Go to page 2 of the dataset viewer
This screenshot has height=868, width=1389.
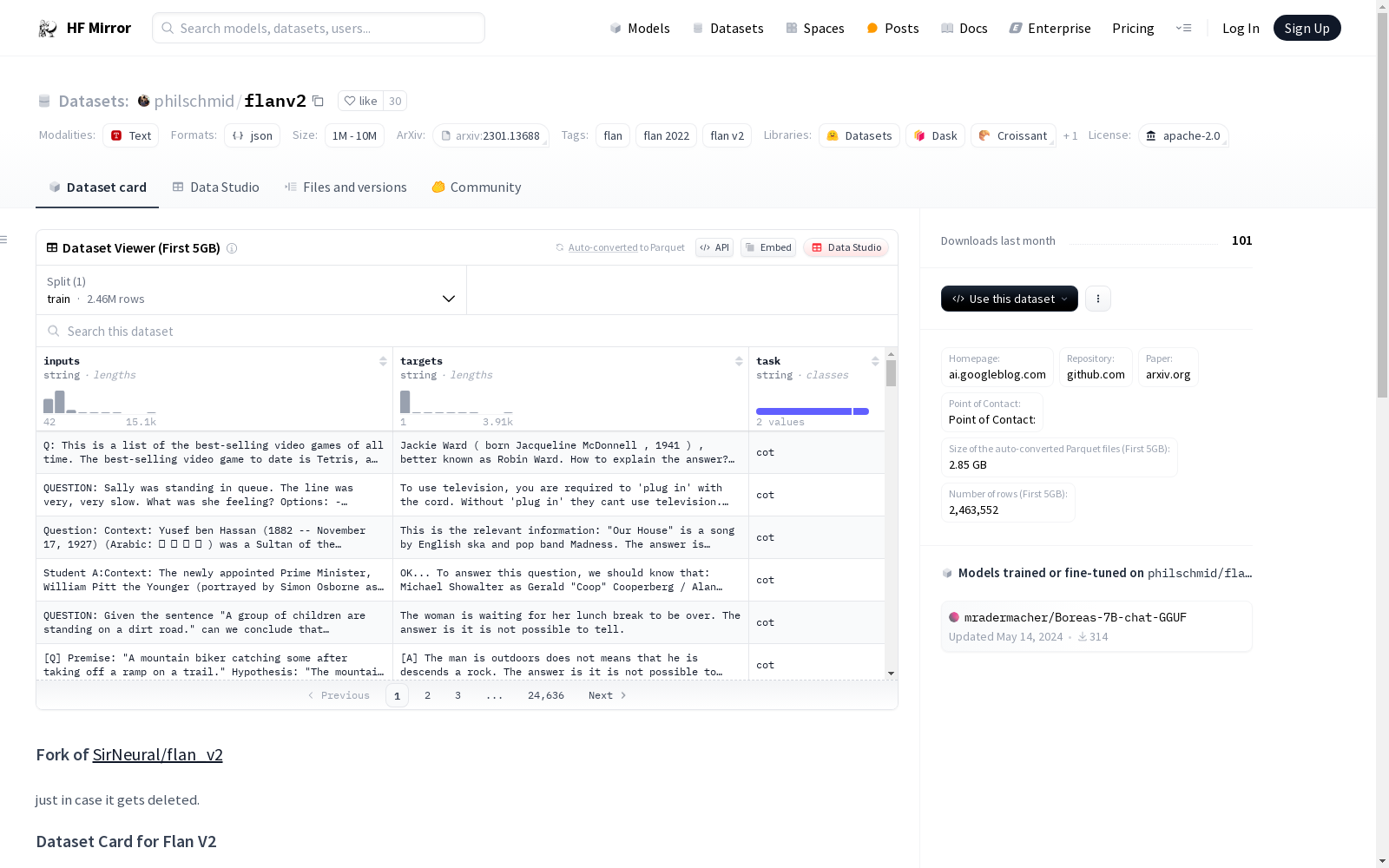[427, 695]
